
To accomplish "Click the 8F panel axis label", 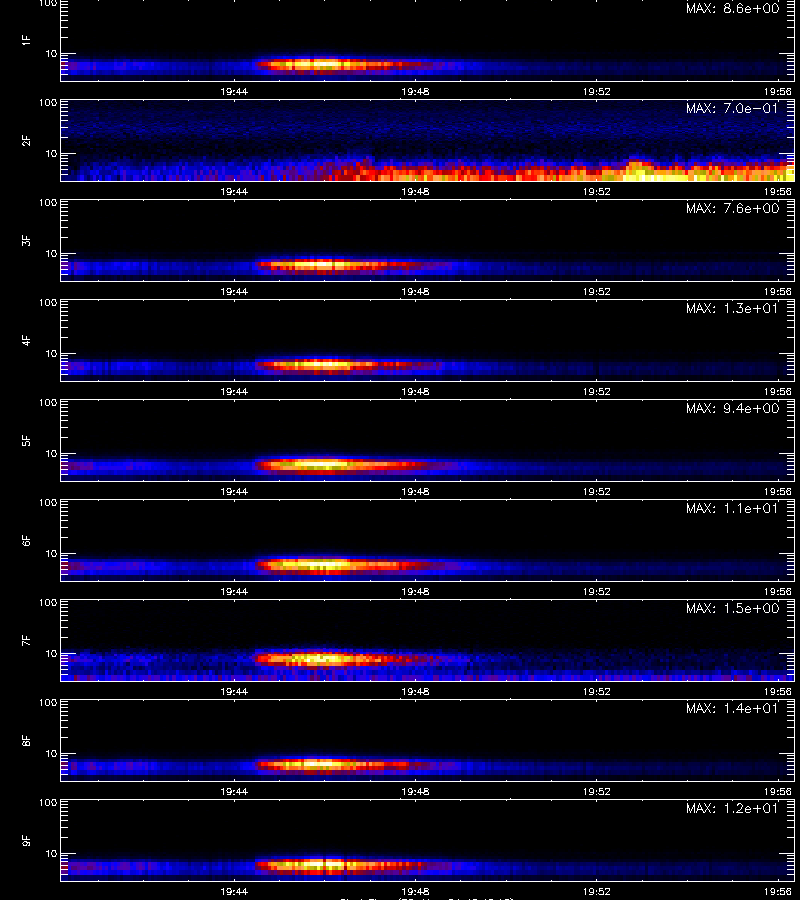I will [26, 740].
